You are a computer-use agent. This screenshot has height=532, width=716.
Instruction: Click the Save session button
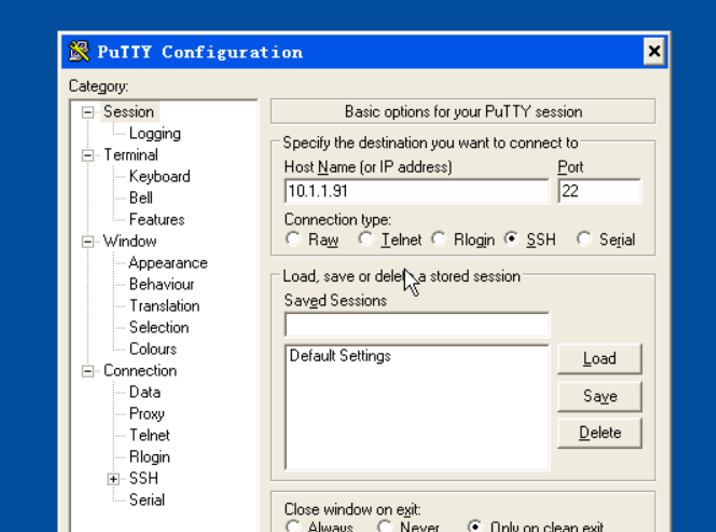tap(600, 396)
